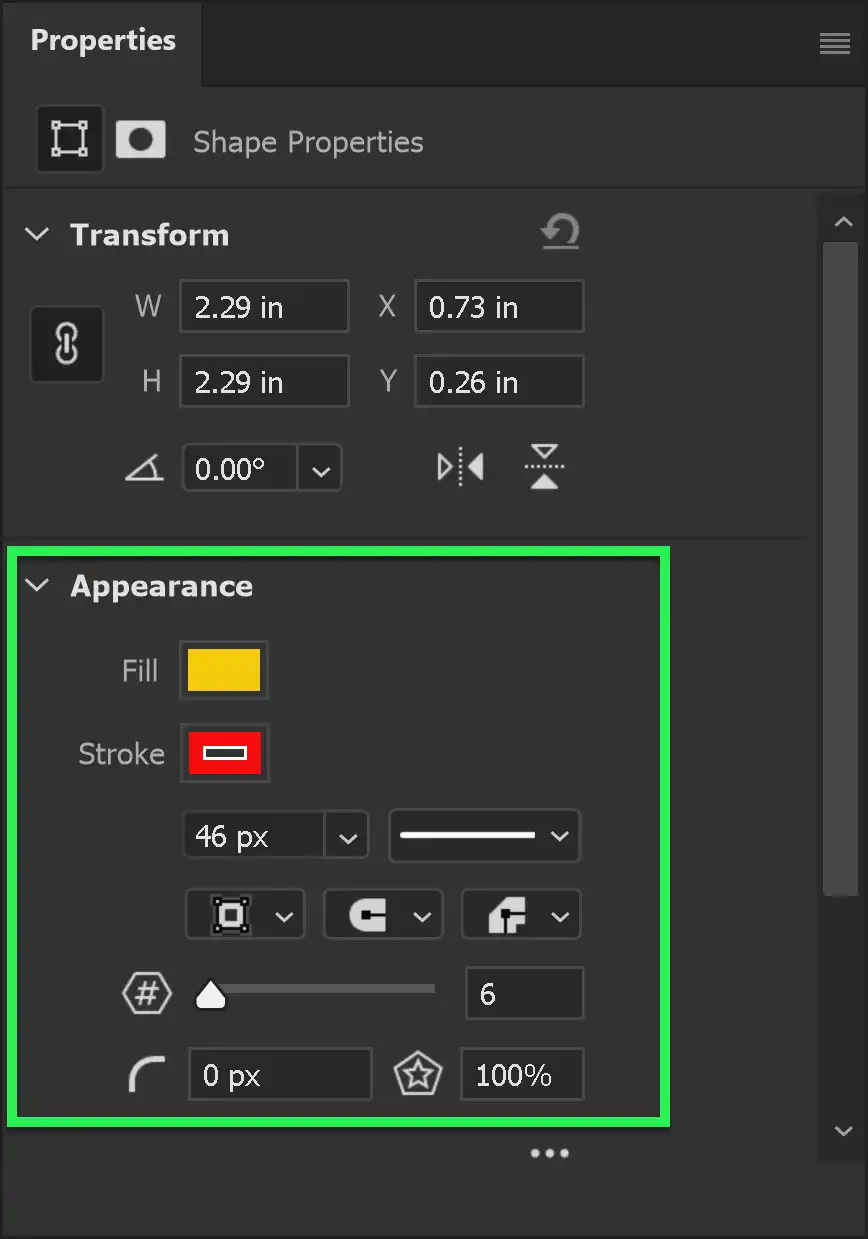Open the stroke cap options
The width and height of the screenshot is (868, 1239).
383,914
